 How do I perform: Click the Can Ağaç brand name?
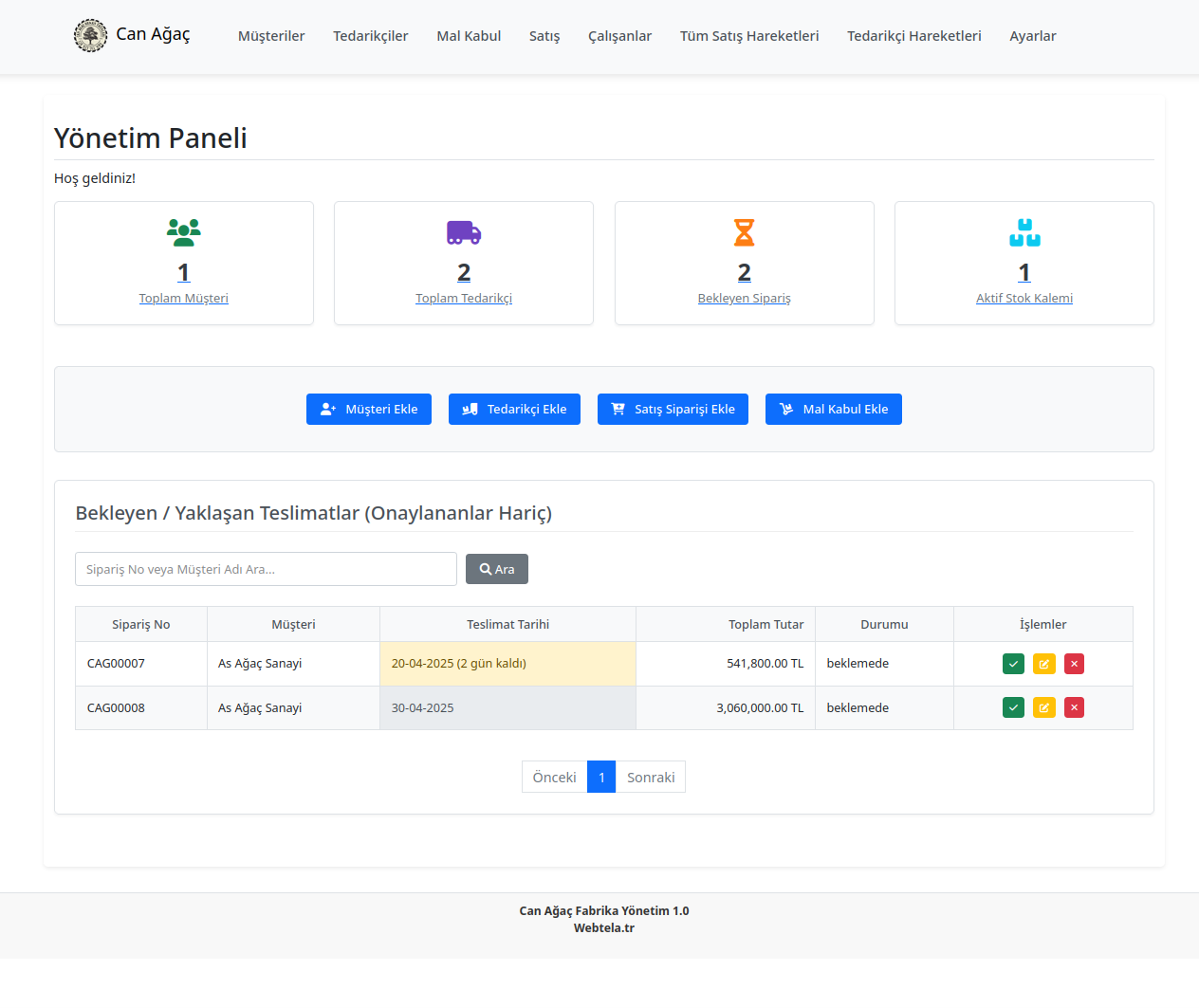(153, 34)
